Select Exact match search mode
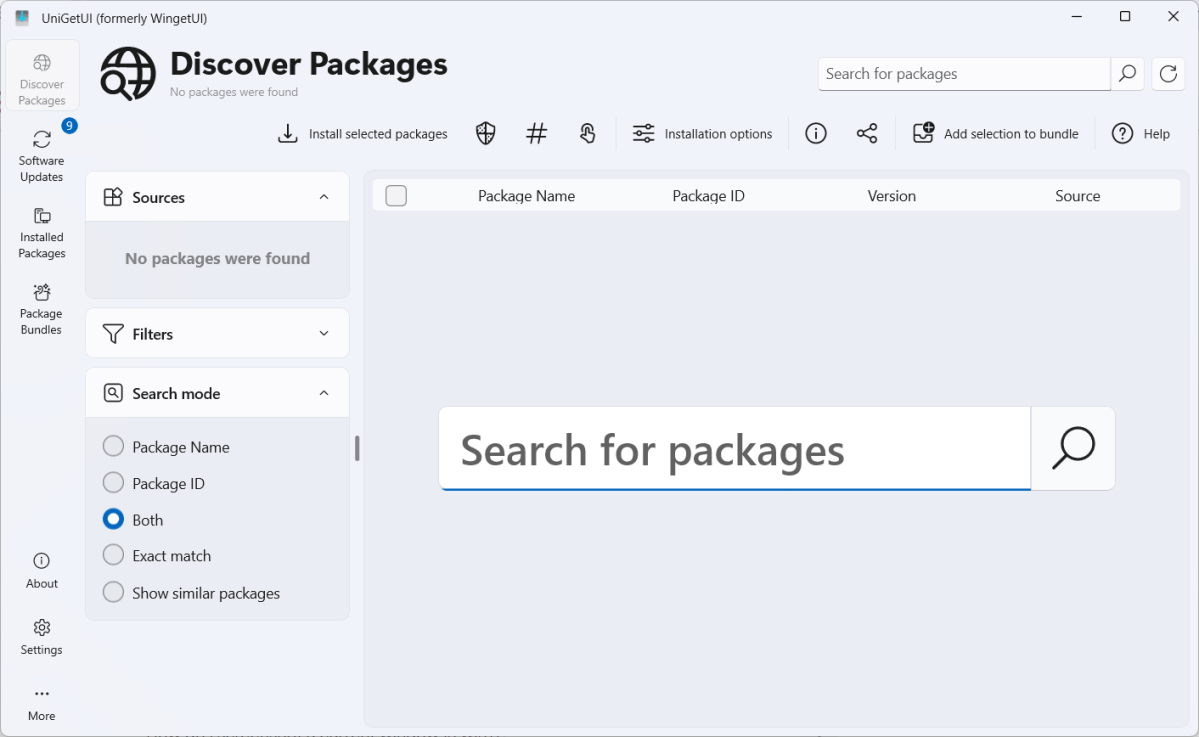This screenshot has height=737, width=1199. pyautogui.click(x=157, y=556)
